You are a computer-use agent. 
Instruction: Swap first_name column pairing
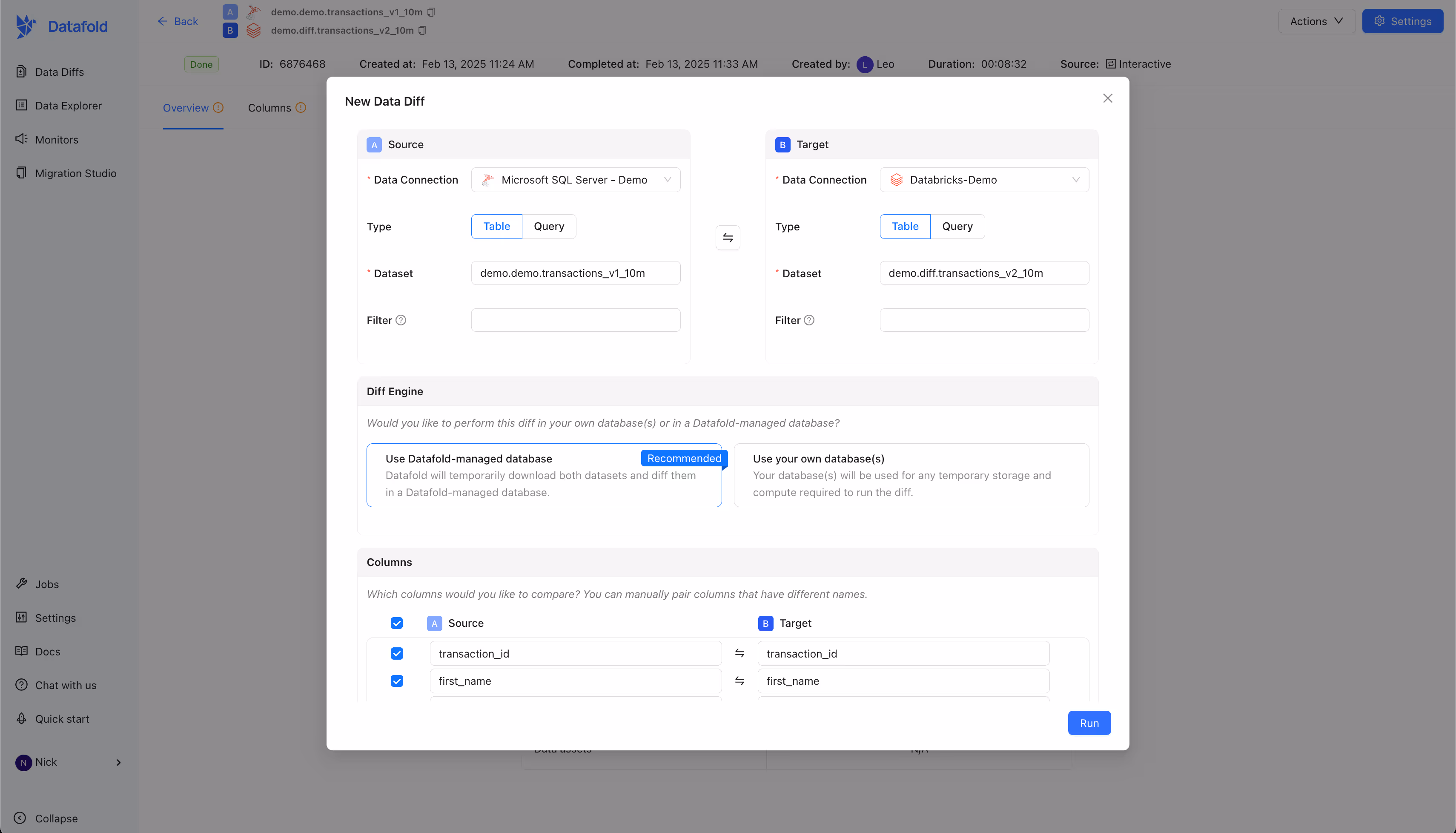coord(739,681)
